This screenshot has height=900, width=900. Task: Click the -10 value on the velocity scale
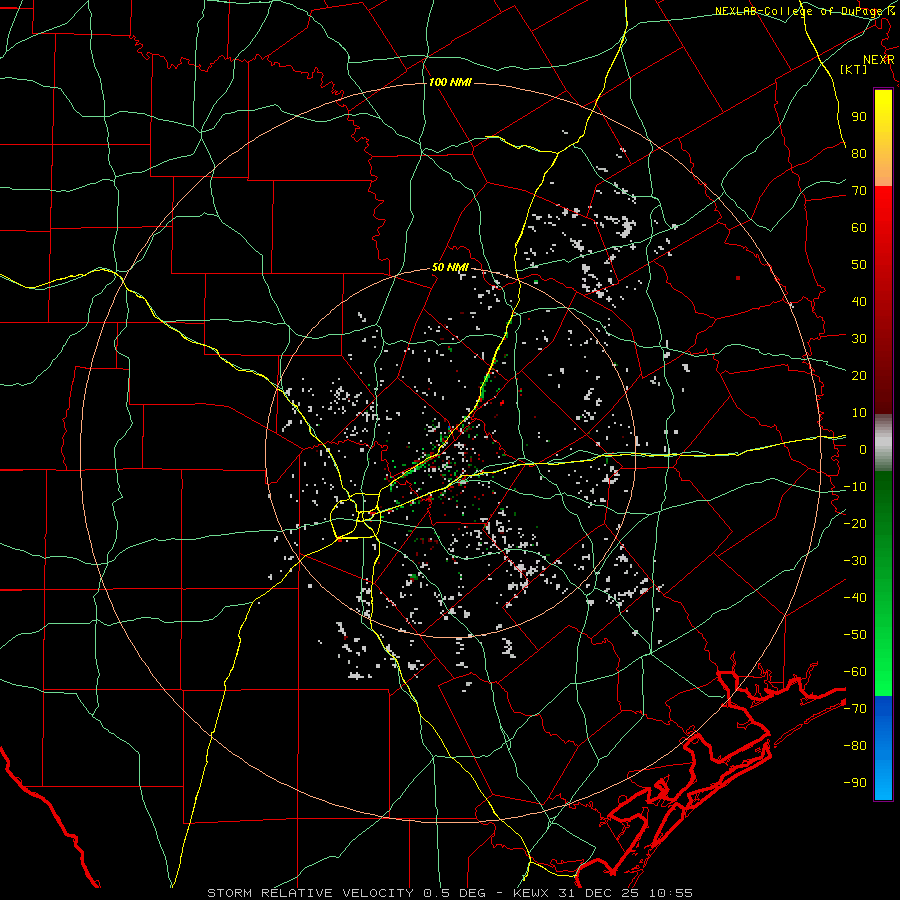(855, 487)
